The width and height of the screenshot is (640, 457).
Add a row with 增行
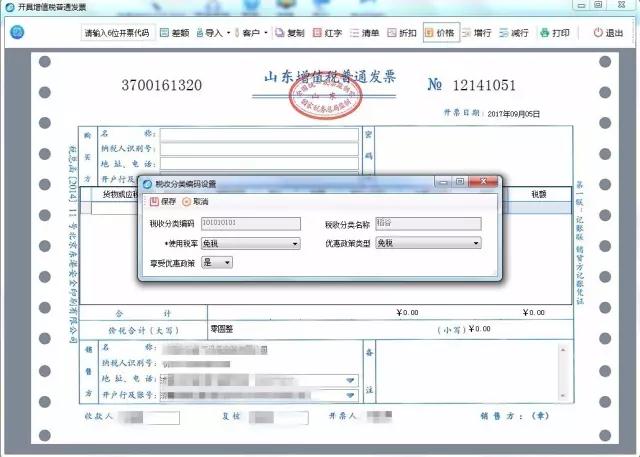pyautogui.click(x=477, y=33)
